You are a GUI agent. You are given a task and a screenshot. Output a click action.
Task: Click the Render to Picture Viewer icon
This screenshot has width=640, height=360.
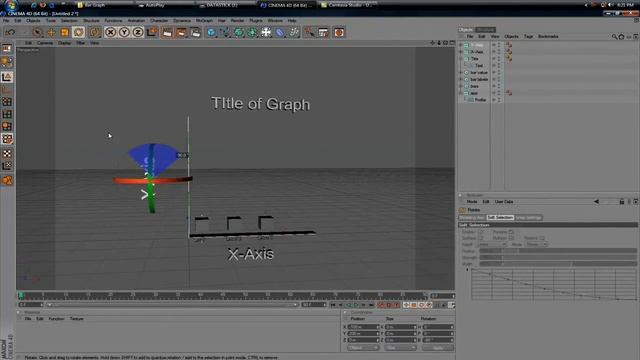click(x=181, y=32)
